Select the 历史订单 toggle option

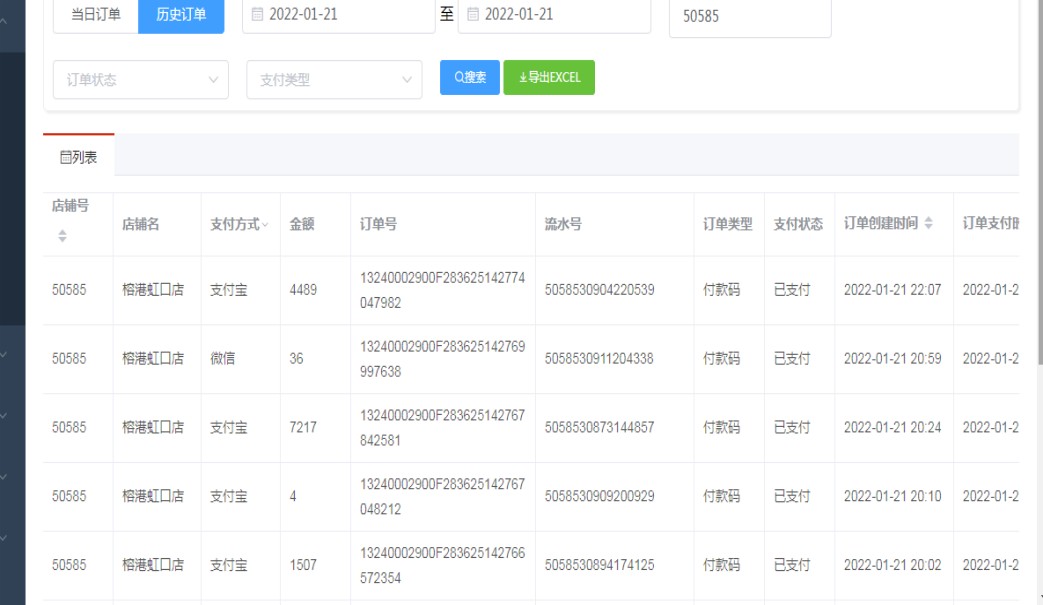[181, 15]
